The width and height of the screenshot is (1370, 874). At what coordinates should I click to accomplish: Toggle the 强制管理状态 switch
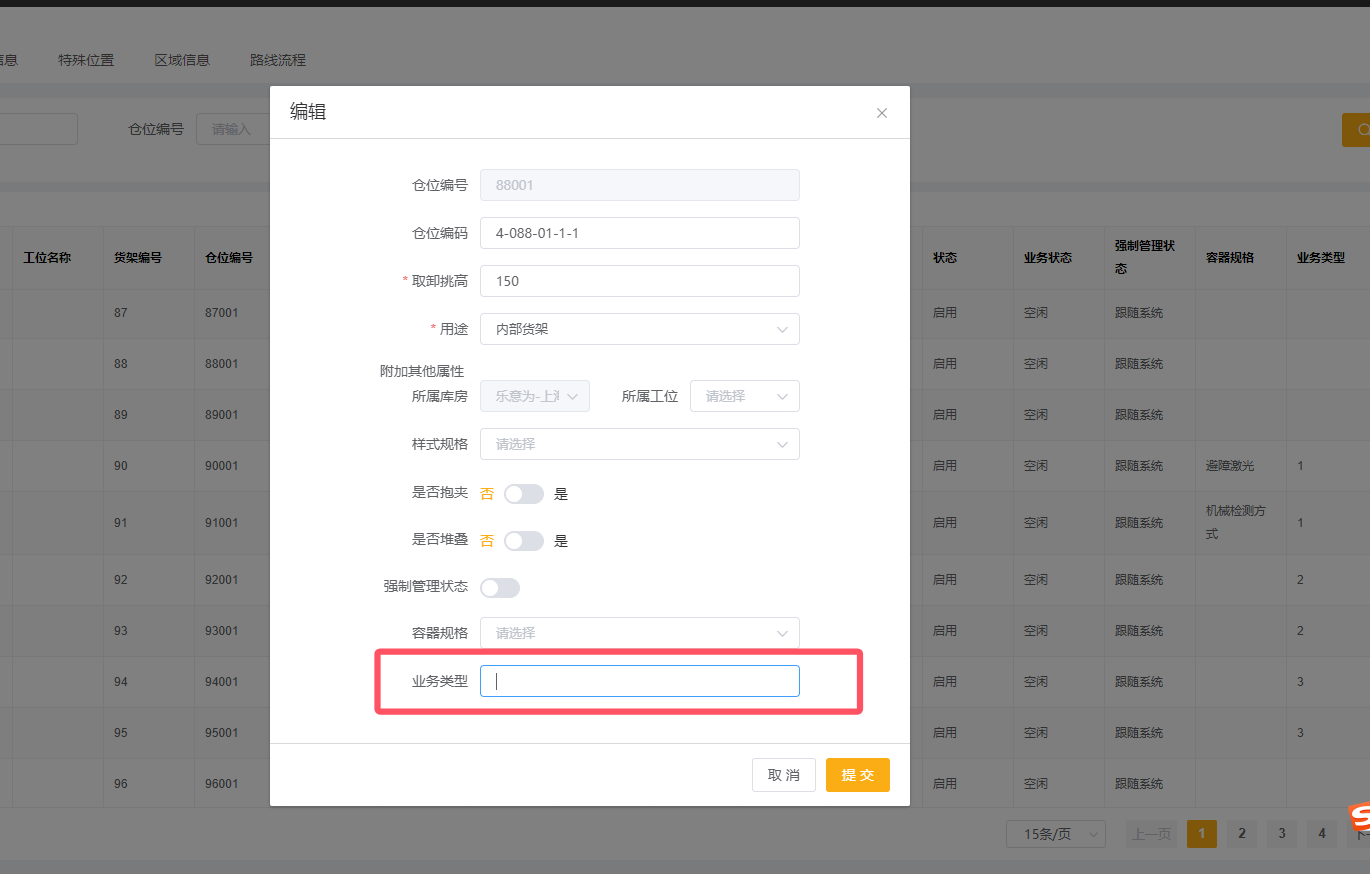(500, 588)
